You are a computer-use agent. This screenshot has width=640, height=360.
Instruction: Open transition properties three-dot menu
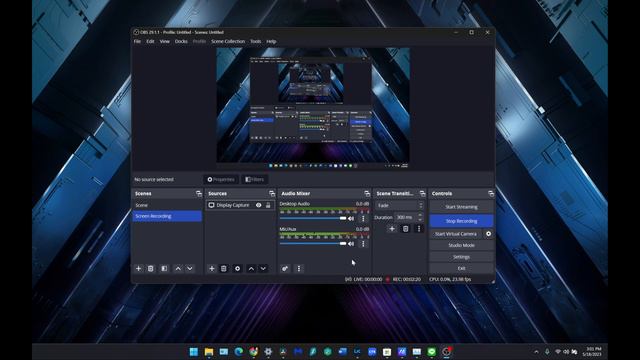click(419, 229)
